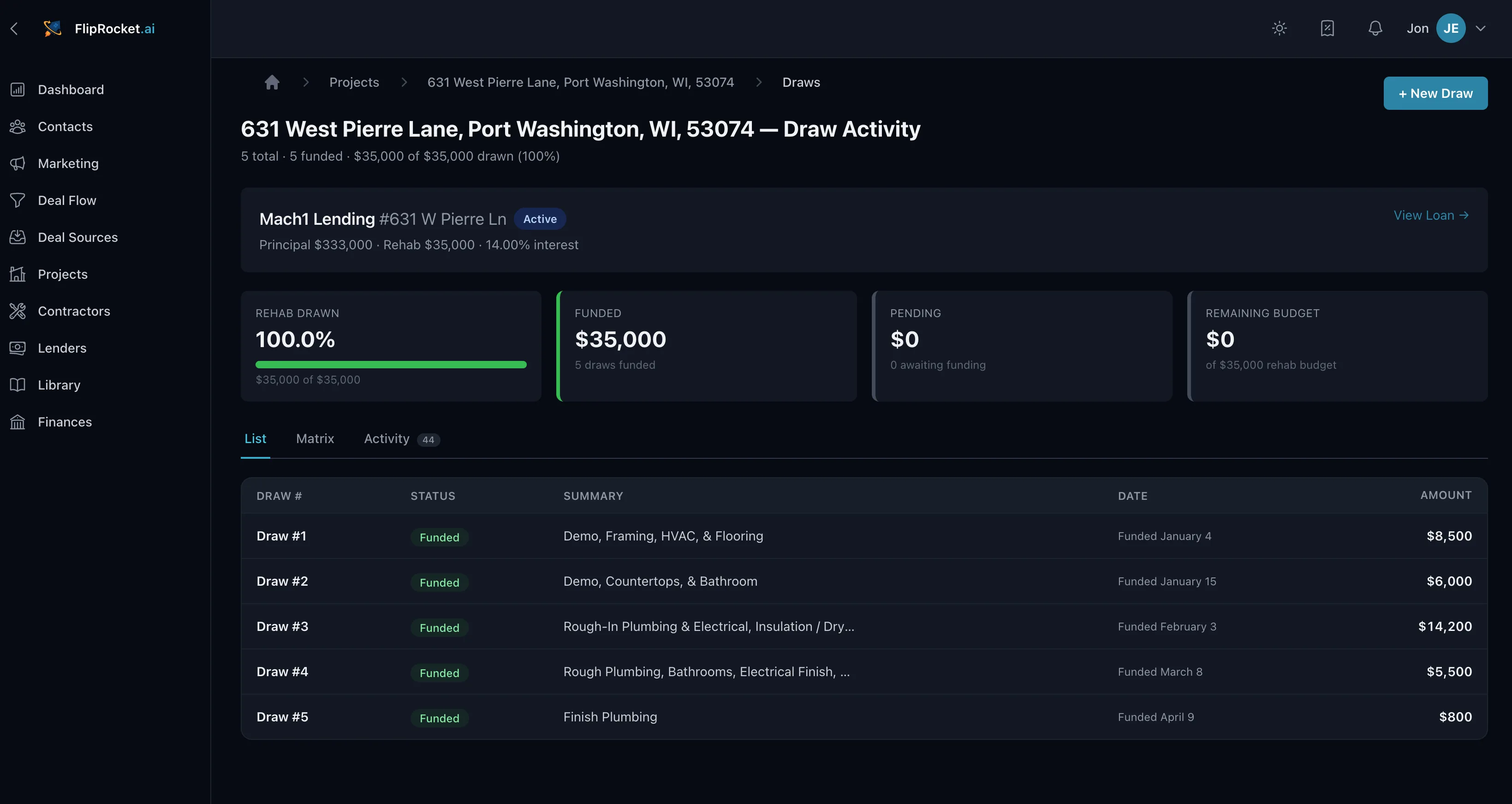
Task: Click the DATE column header
Action: coord(1133,496)
